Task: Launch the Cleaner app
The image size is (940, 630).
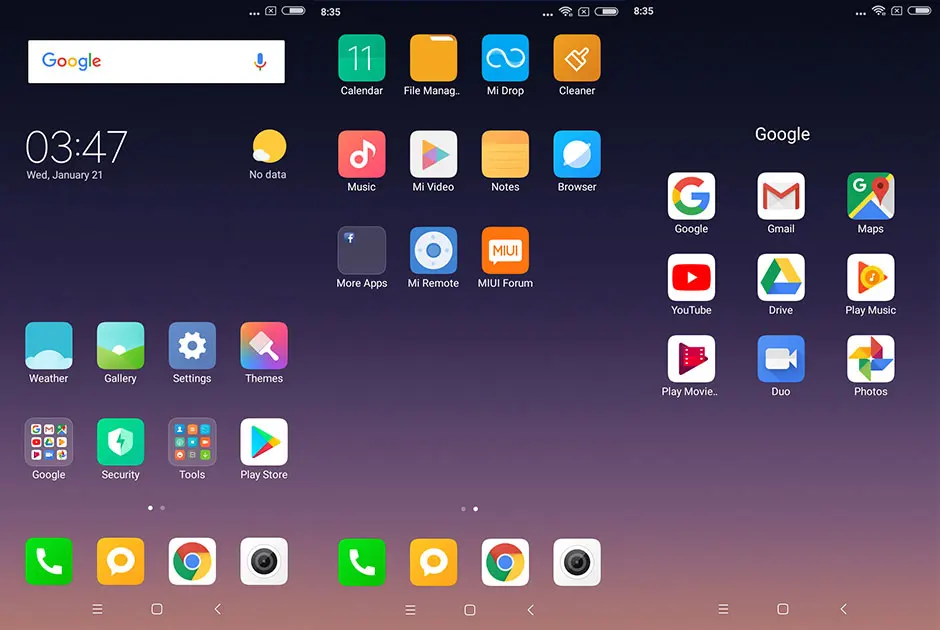Action: [577, 58]
